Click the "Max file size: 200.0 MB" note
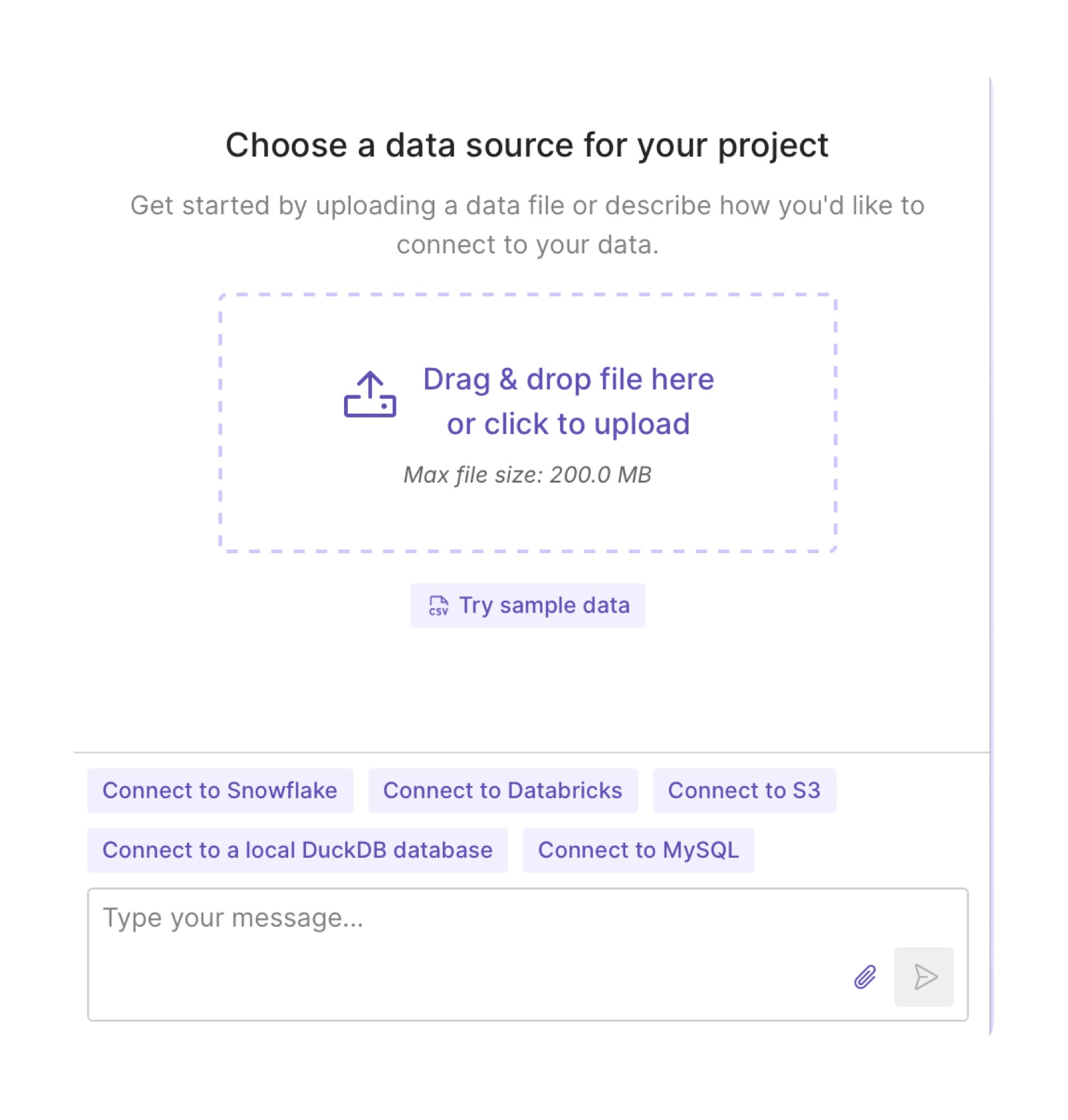The image size is (1068, 1120). [x=528, y=474]
